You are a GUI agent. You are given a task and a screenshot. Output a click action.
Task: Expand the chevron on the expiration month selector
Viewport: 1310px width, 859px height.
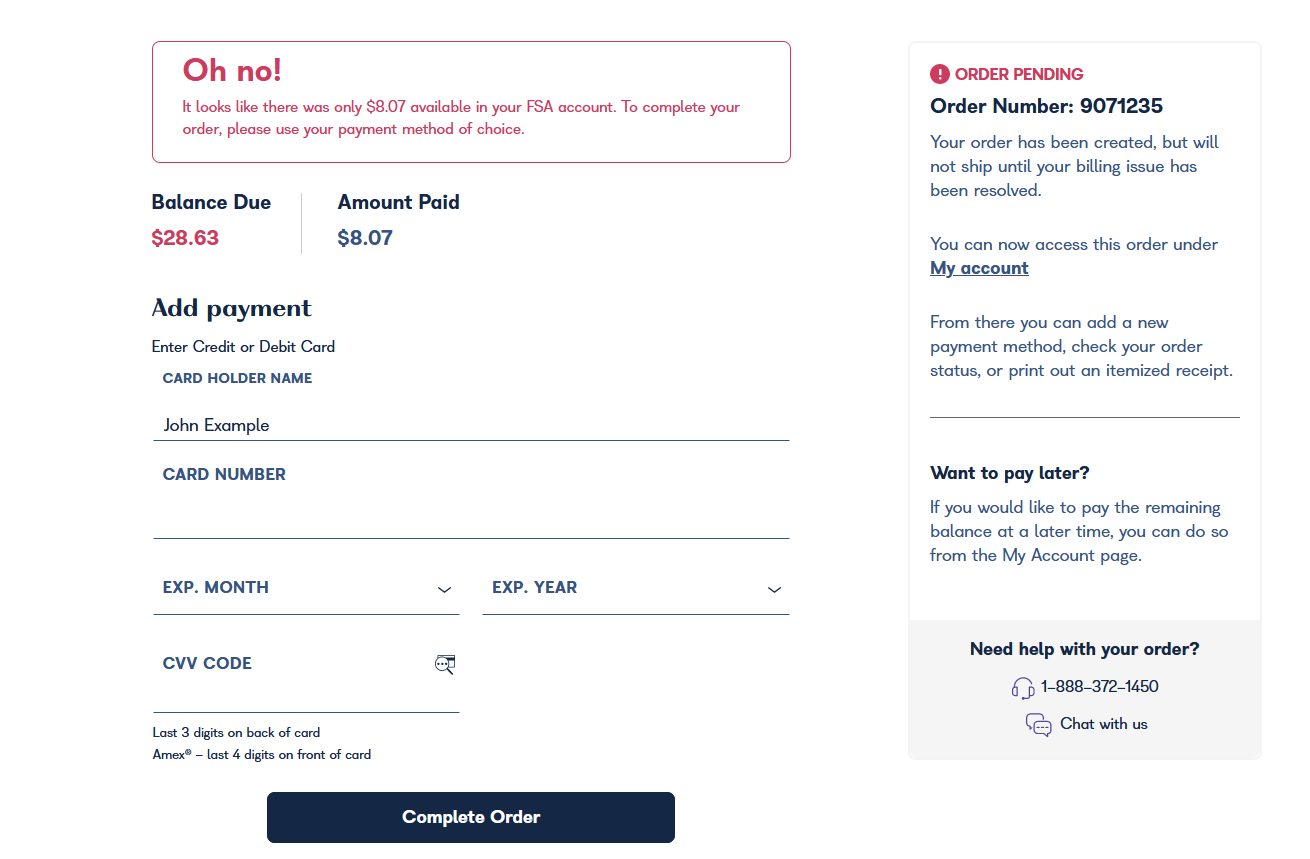[444, 590]
